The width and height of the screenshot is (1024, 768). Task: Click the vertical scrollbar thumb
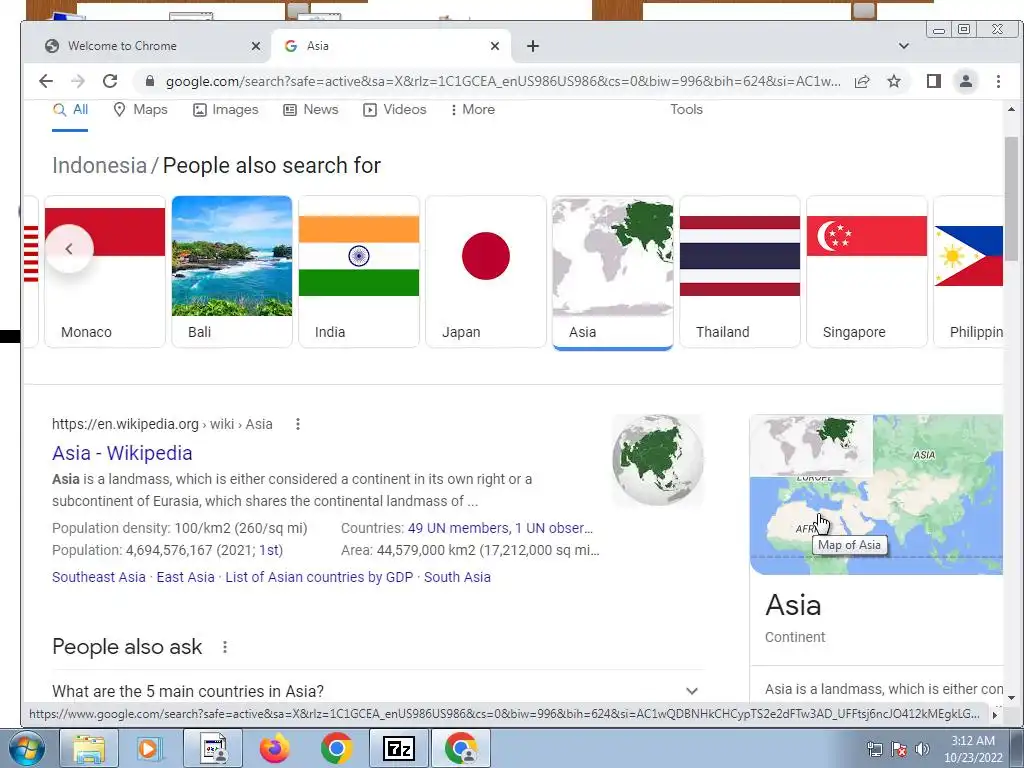[1011, 198]
